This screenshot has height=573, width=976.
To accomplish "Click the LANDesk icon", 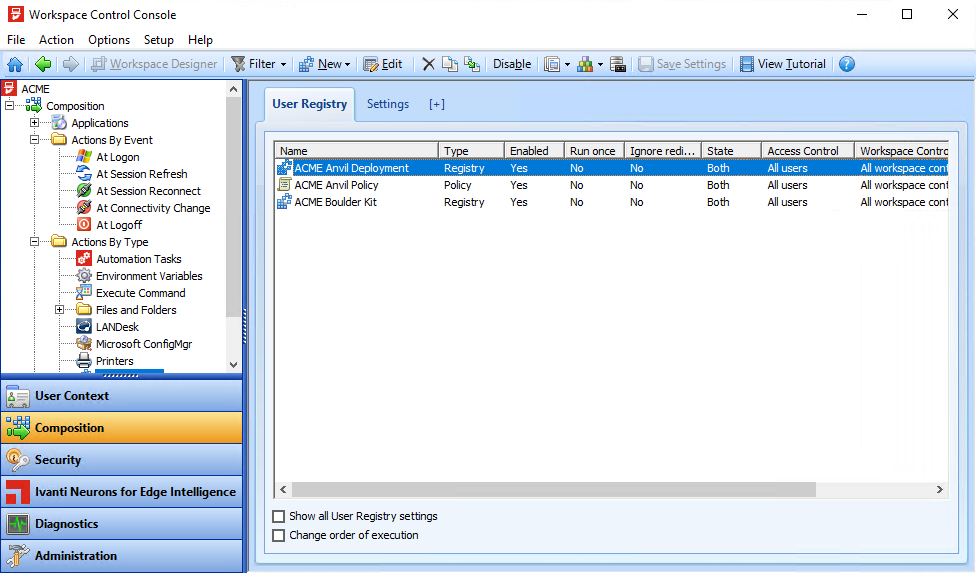I will click(x=84, y=327).
